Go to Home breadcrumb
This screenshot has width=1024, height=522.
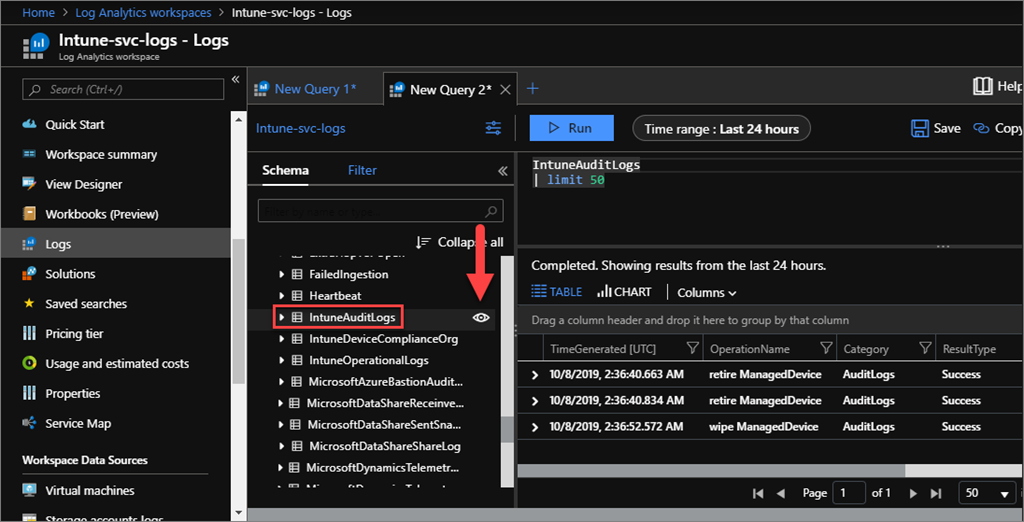click(38, 12)
